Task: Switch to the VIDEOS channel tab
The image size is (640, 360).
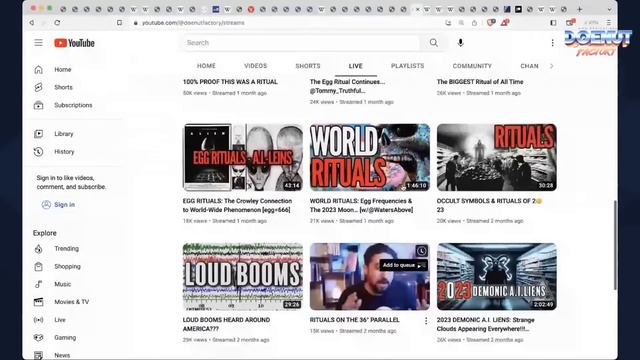Action: [x=256, y=66]
